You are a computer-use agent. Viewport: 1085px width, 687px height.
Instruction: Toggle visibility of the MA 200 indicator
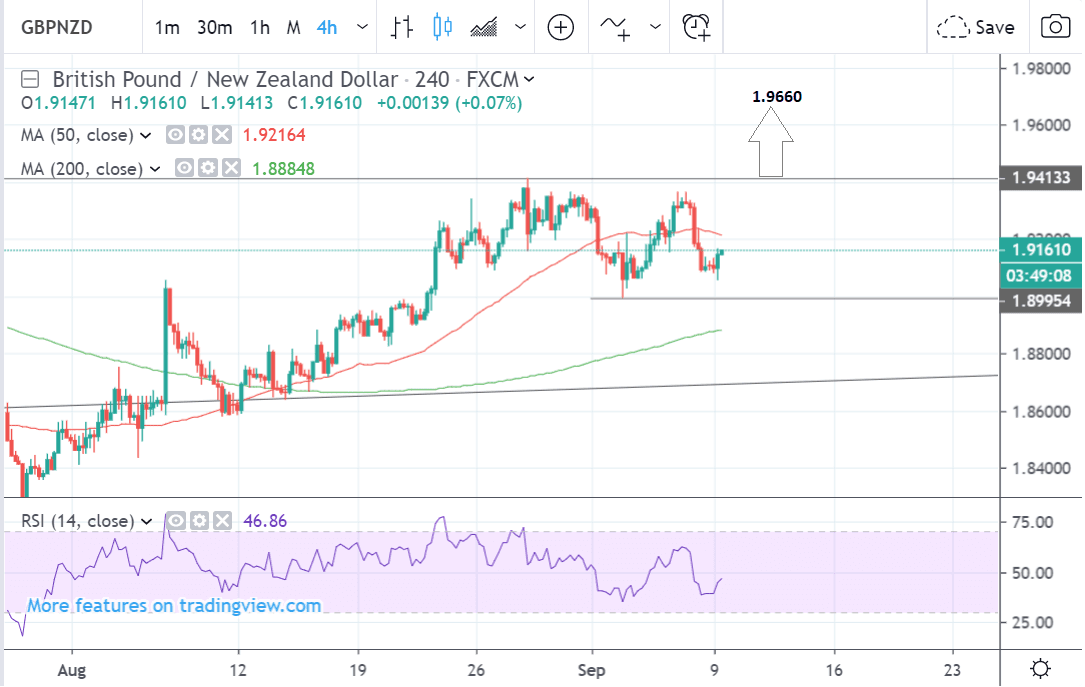pyautogui.click(x=185, y=169)
